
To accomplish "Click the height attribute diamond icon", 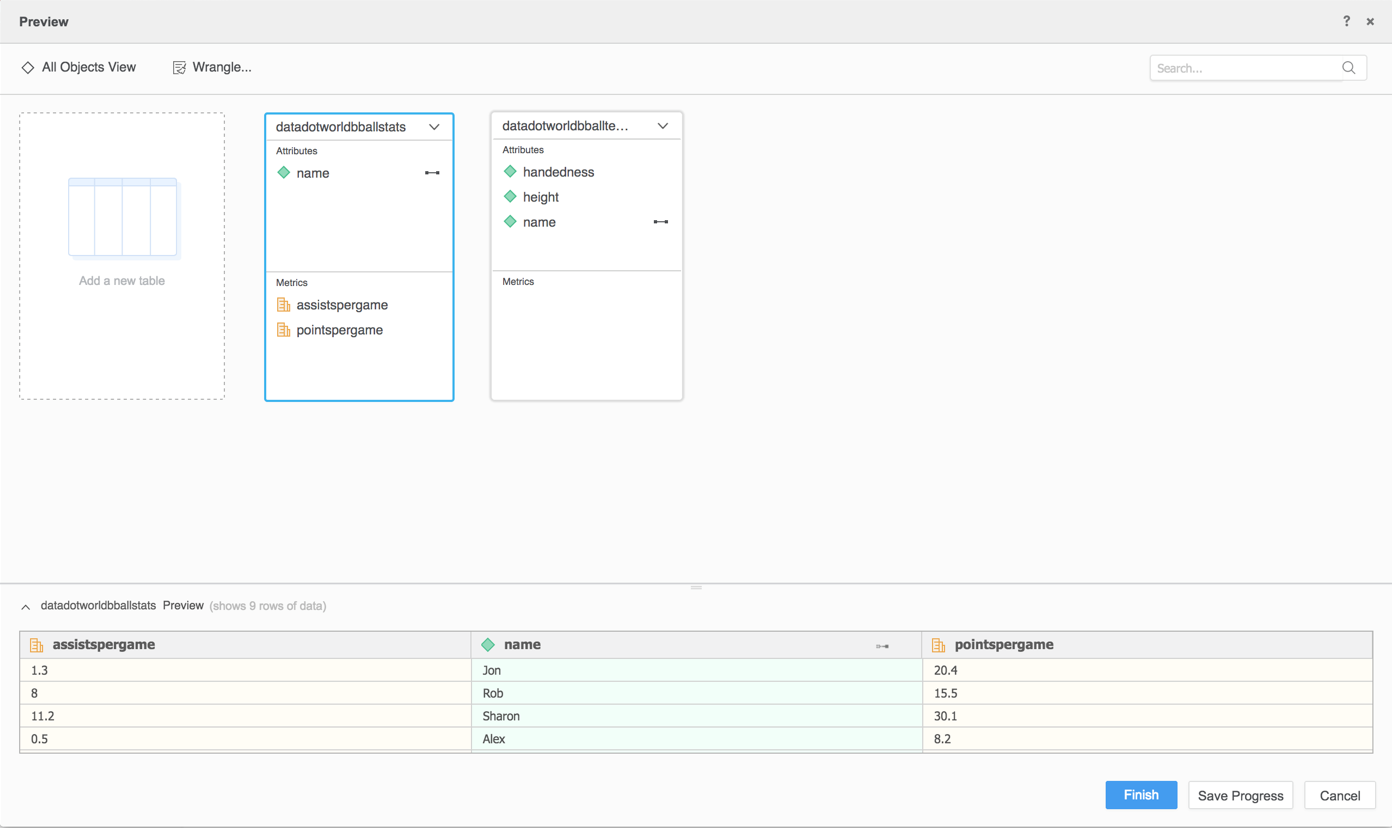I will click(x=510, y=197).
